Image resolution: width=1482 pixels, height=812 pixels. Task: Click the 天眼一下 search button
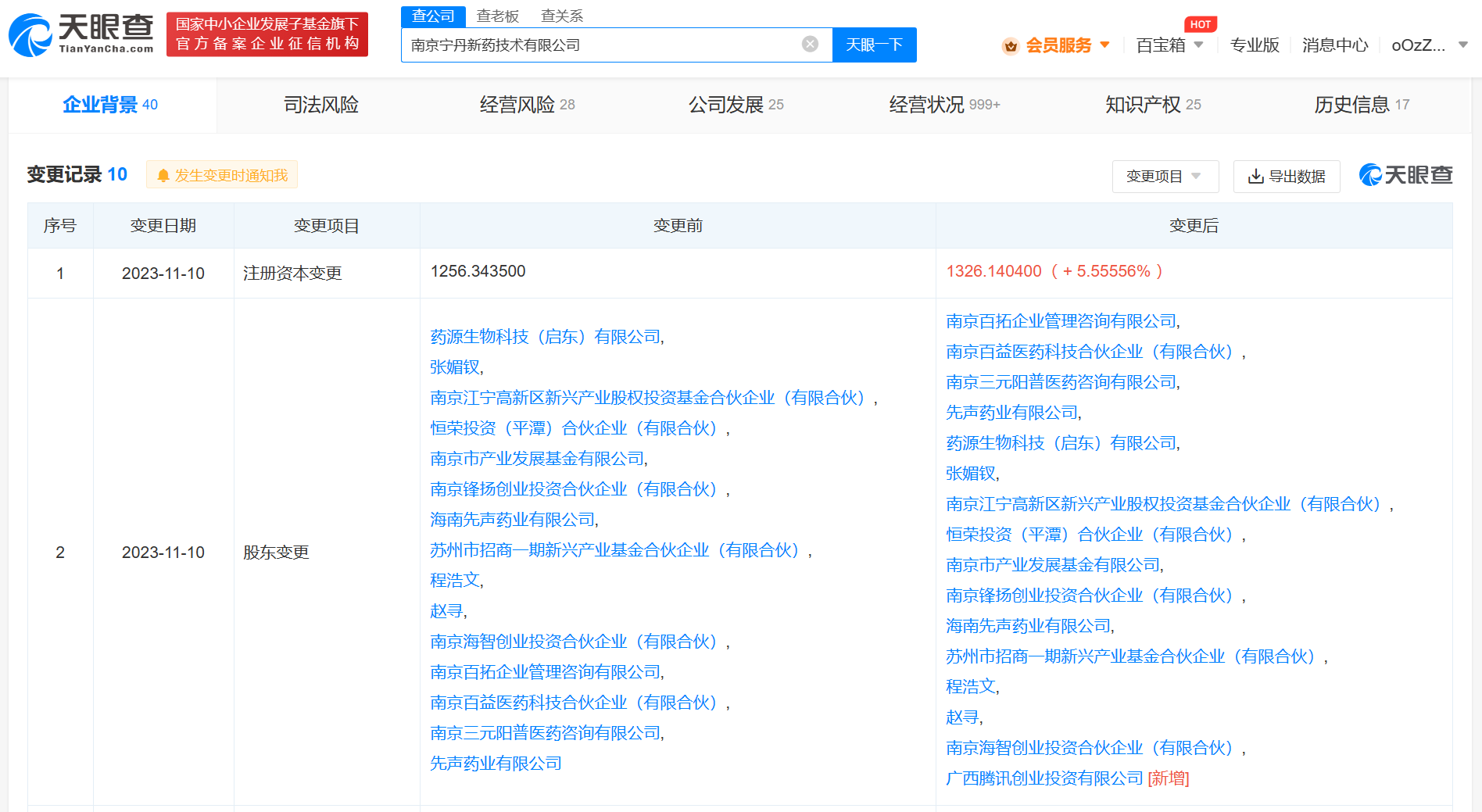click(874, 45)
